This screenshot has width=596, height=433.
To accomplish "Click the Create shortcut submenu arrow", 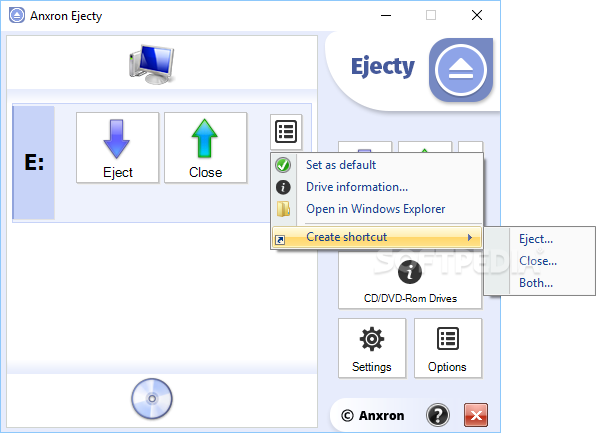I will pyautogui.click(x=470, y=237).
